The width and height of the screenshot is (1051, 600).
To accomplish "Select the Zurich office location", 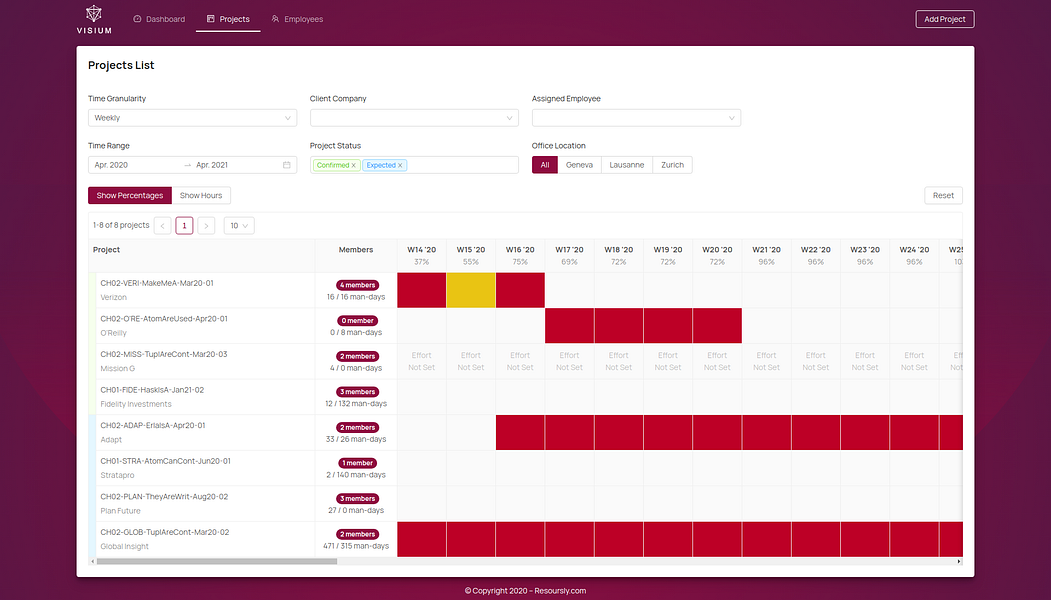I will click(x=672, y=165).
